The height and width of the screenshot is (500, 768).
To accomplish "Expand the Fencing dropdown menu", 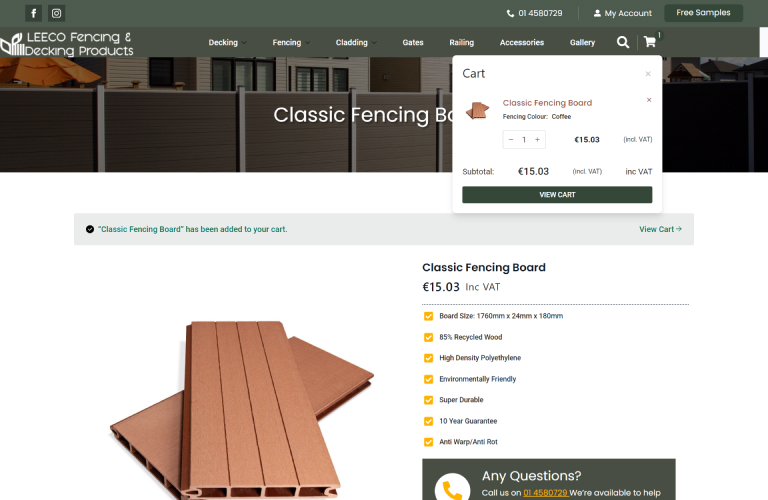I will point(291,43).
